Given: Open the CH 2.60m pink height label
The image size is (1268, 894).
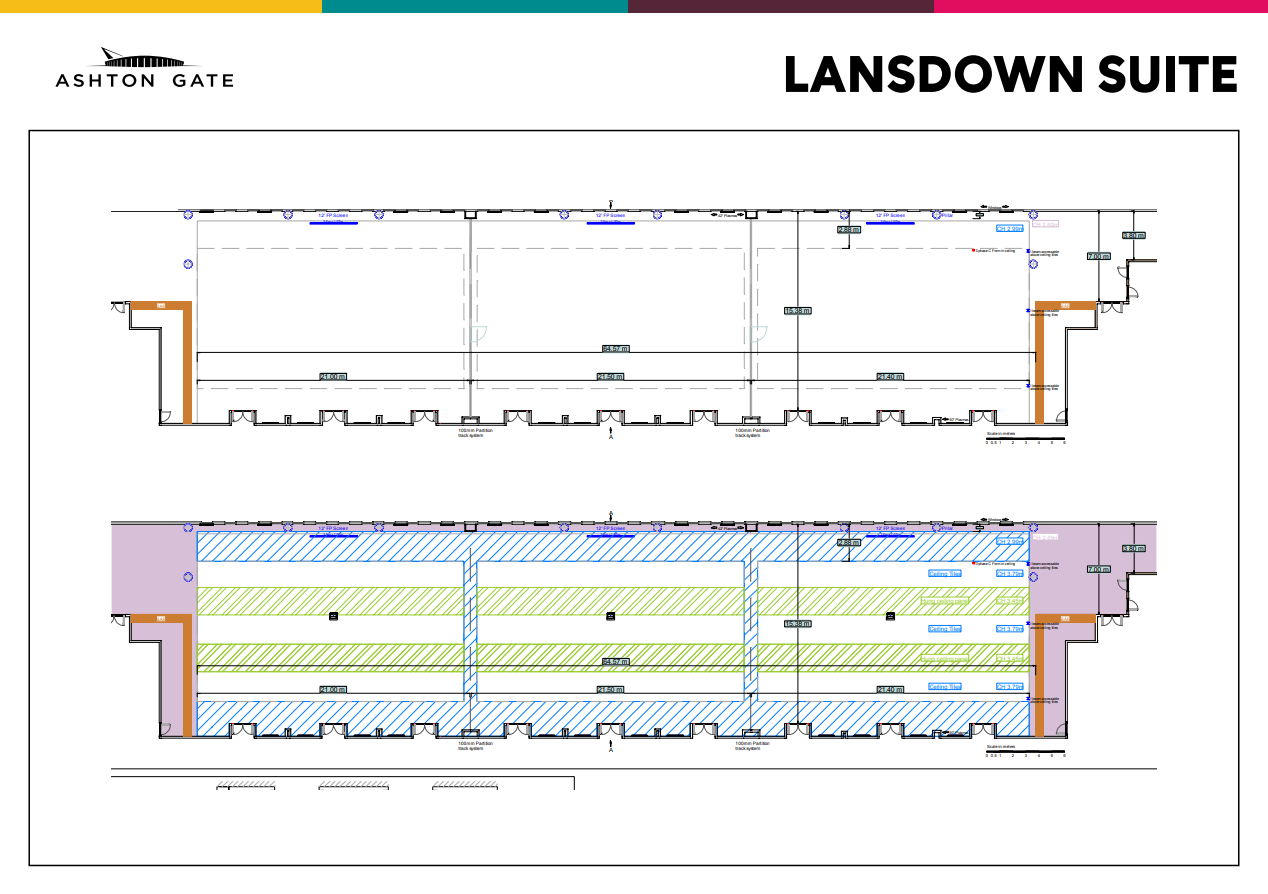Looking at the screenshot, I should (1046, 224).
